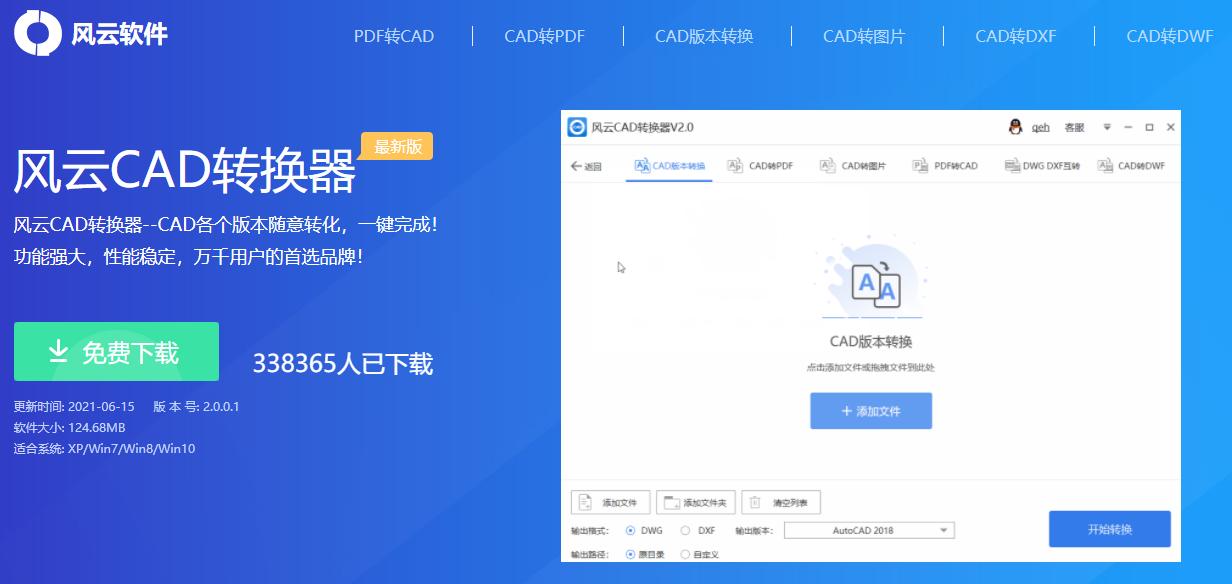
Task: Open the PDF转CAD menu in website header
Action: pyautogui.click(x=394, y=36)
